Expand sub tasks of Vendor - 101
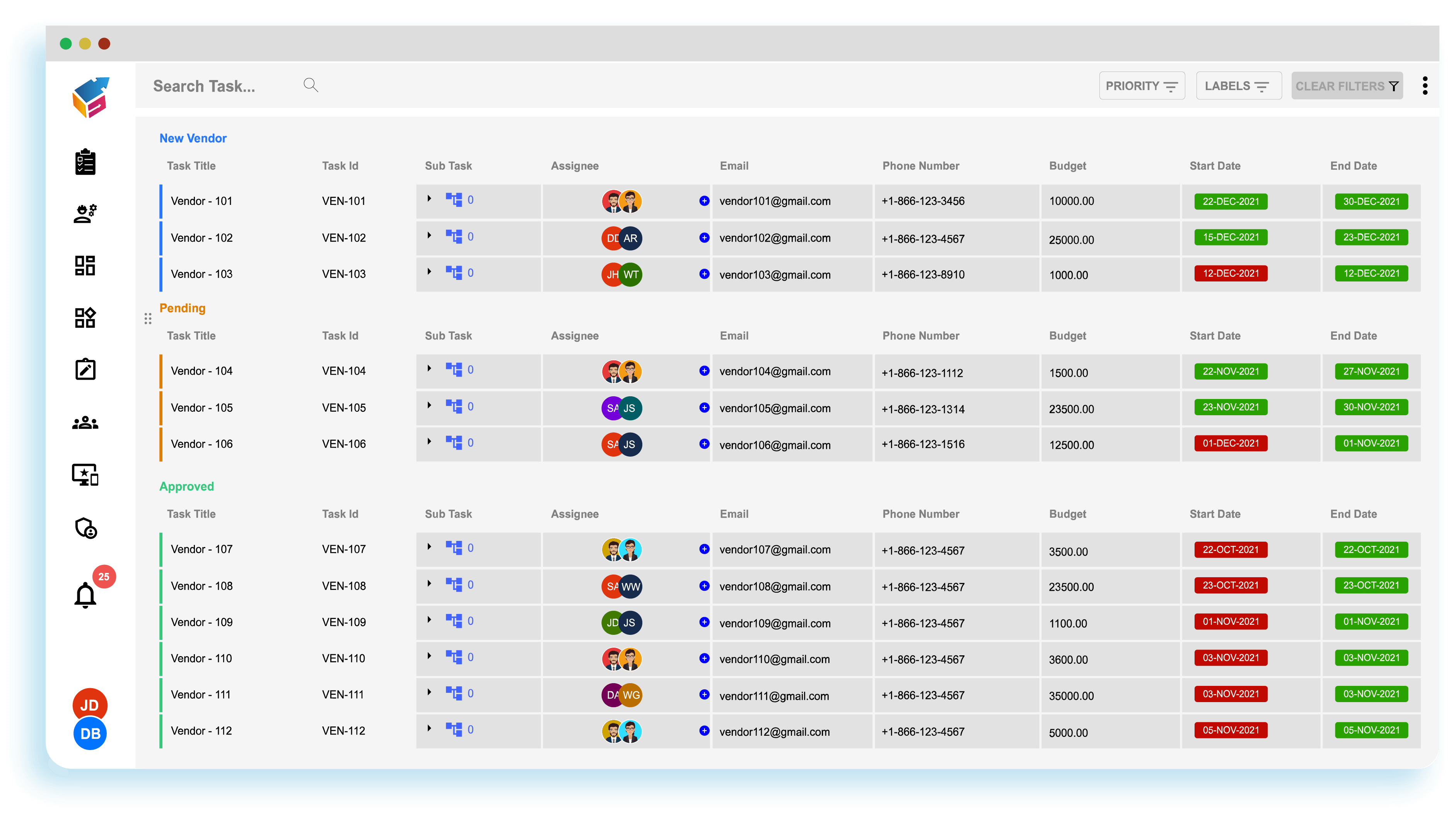This screenshot has height=815, width=1456. tap(430, 199)
